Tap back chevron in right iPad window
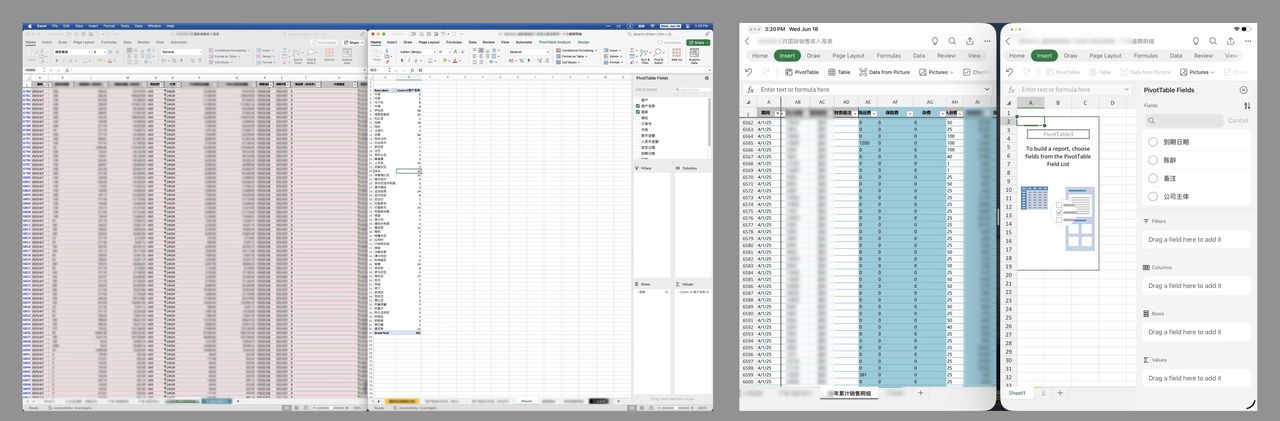 click(1008, 41)
